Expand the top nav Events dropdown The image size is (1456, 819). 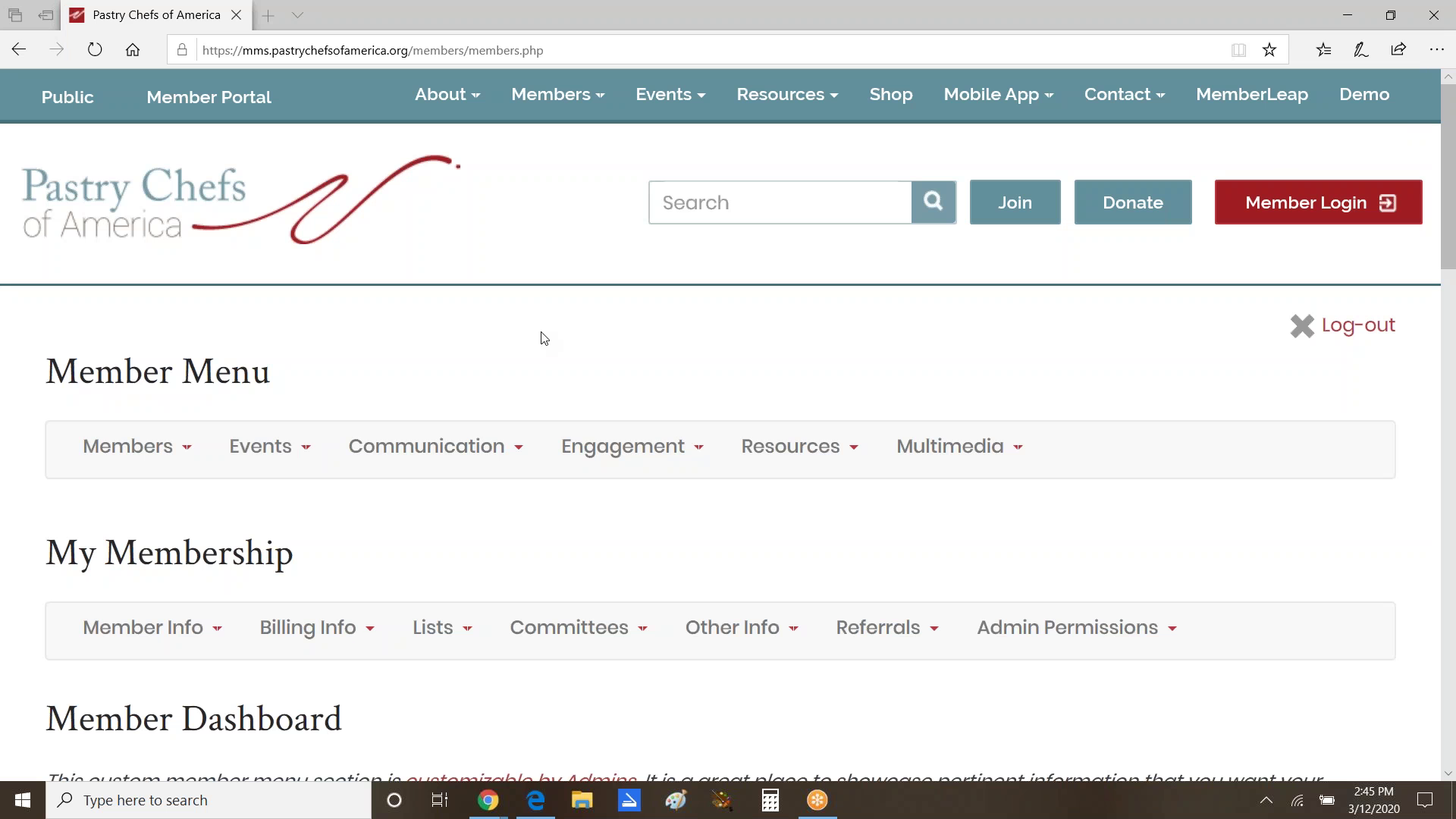[x=670, y=95]
